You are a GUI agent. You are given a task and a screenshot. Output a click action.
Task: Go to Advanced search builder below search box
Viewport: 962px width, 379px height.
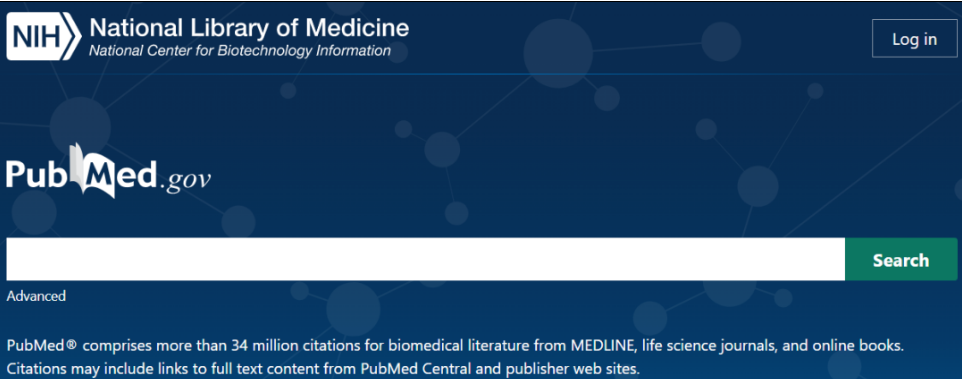pos(36,296)
